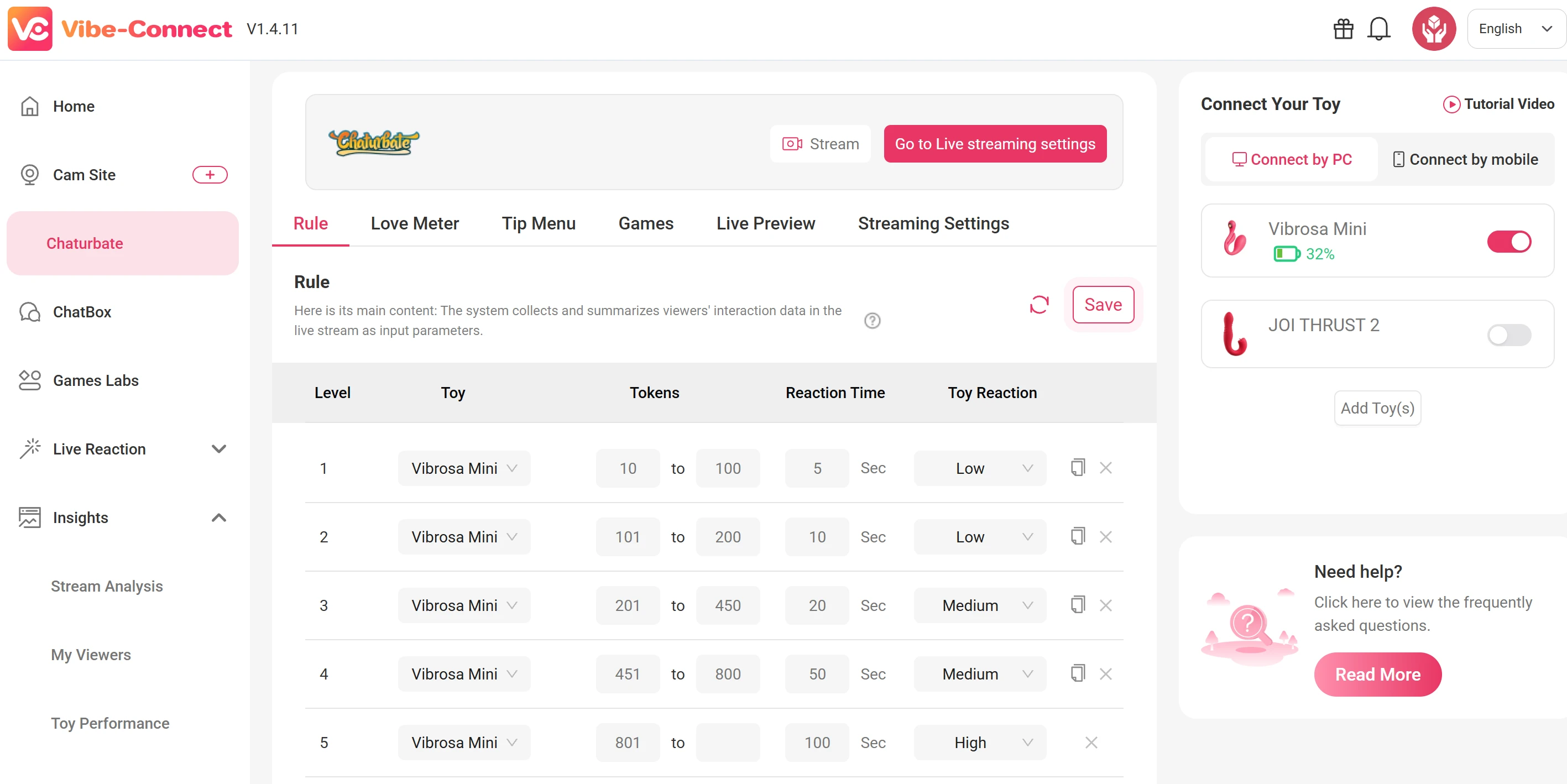Image resolution: width=1567 pixels, height=784 pixels.
Task: Click the Rule help question mark
Action: pos(872,321)
